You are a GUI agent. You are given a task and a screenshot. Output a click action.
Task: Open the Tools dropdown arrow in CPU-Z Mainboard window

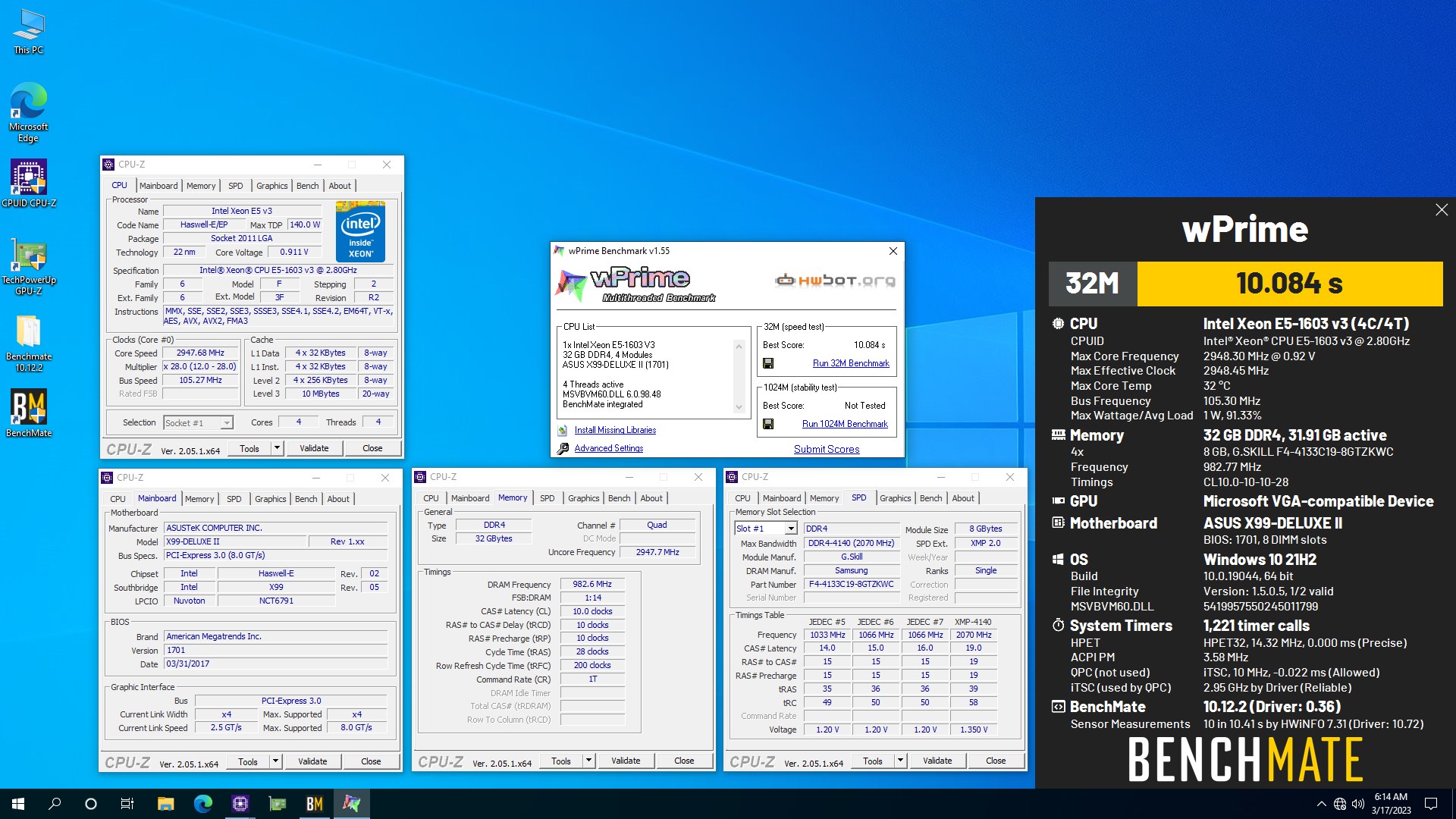pyautogui.click(x=275, y=761)
